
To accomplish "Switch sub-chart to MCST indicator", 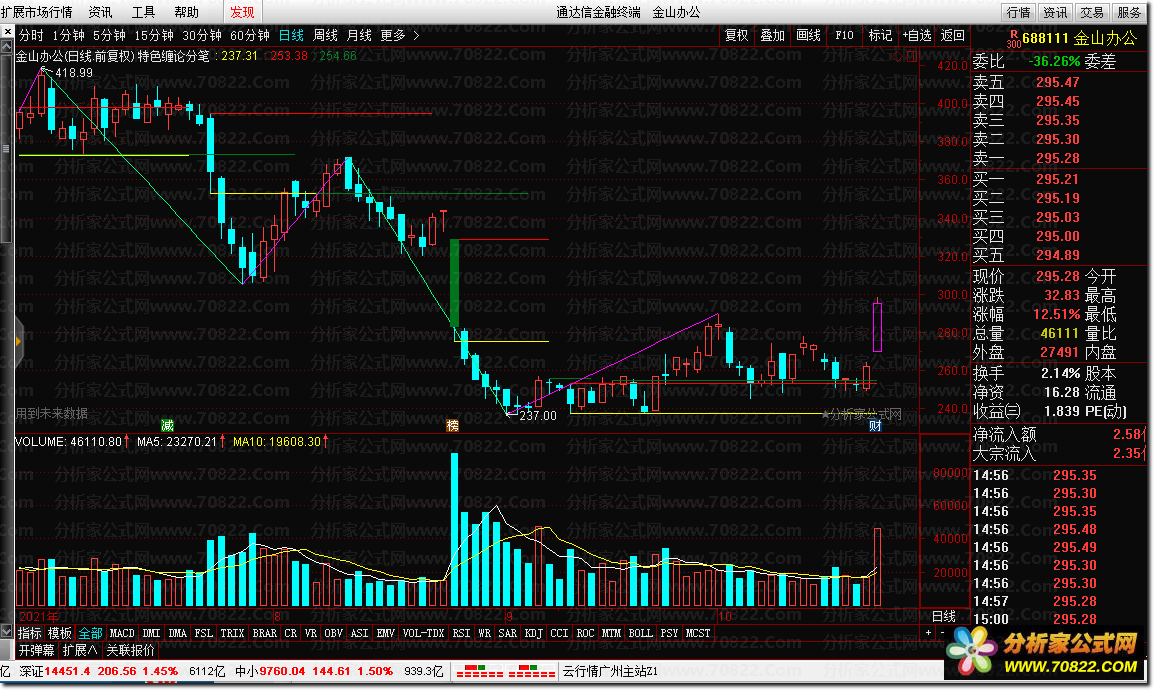I will click(697, 633).
